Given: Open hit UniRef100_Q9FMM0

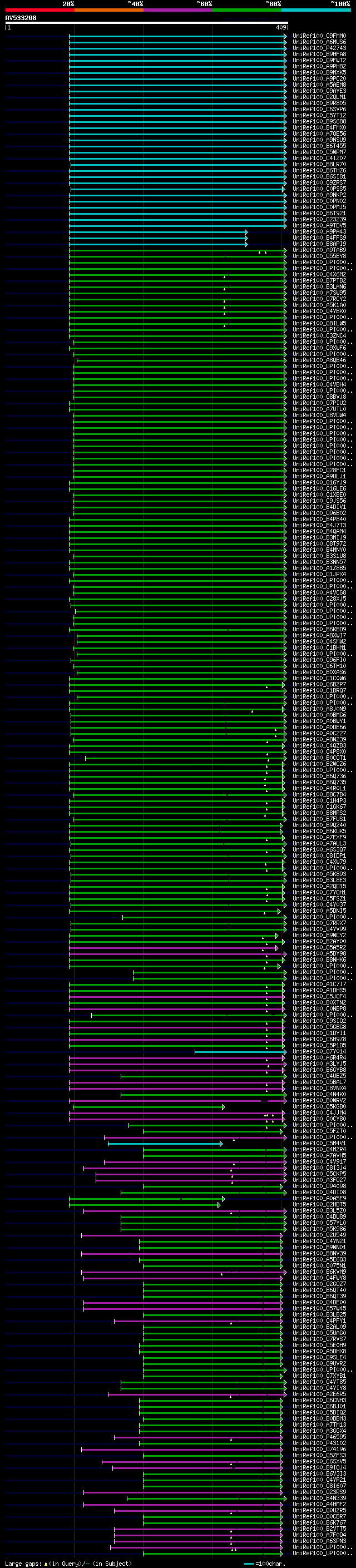Looking at the screenshot, I should tap(319, 36).
